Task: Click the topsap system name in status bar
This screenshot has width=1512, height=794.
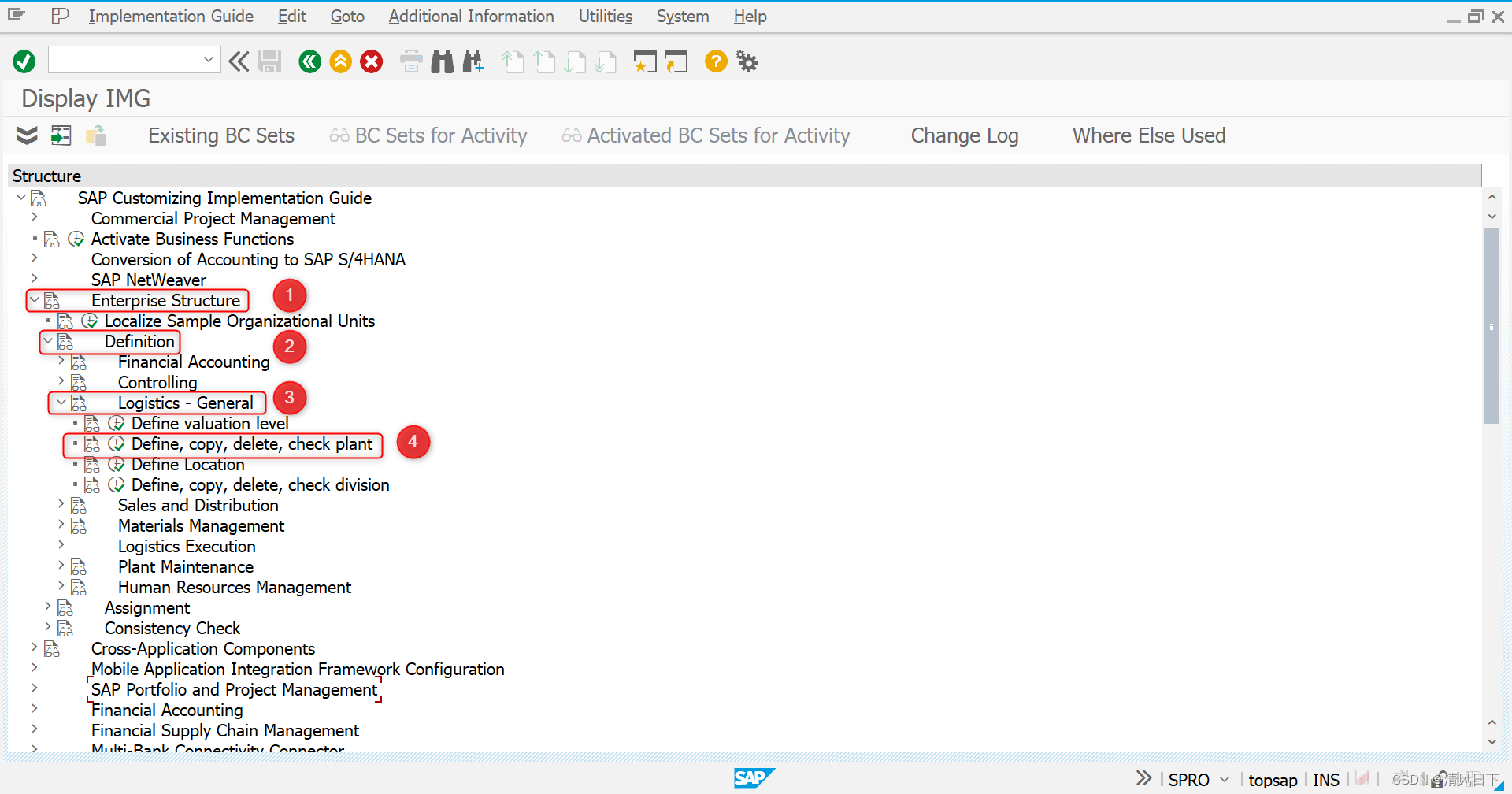Action: coord(1273,780)
